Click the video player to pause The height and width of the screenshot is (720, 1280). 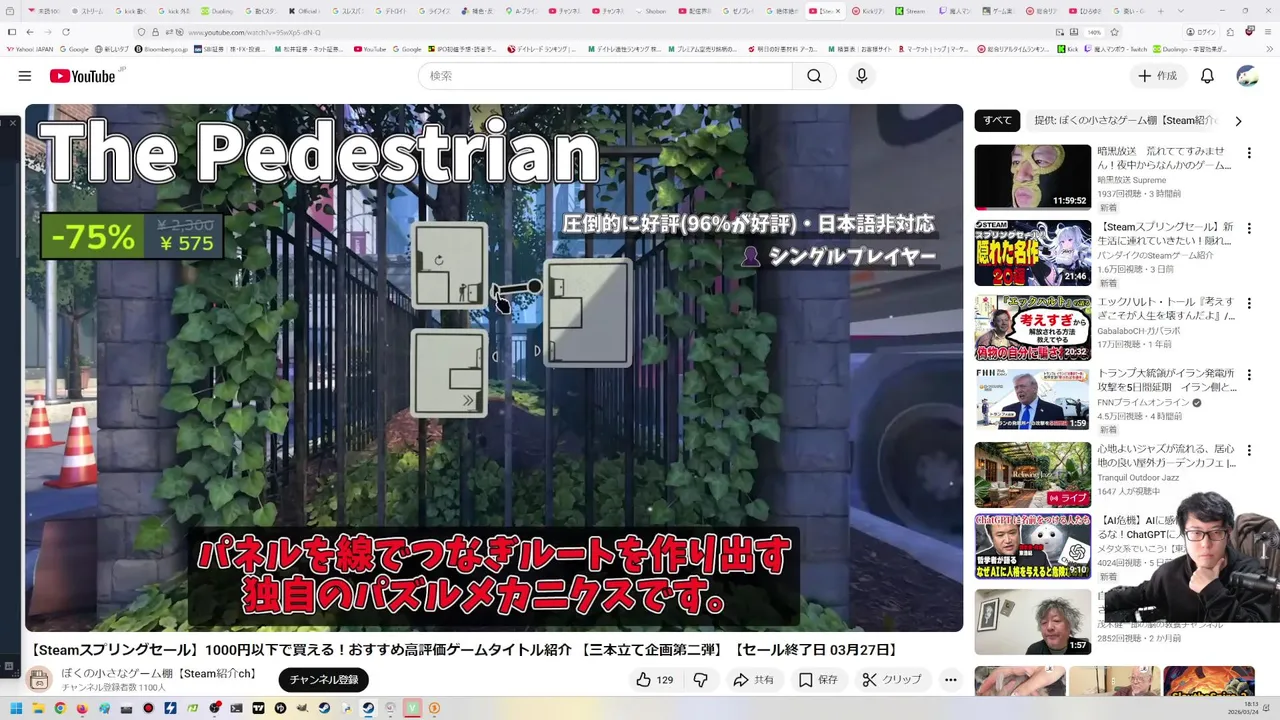pyautogui.click(x=494, y=367)
